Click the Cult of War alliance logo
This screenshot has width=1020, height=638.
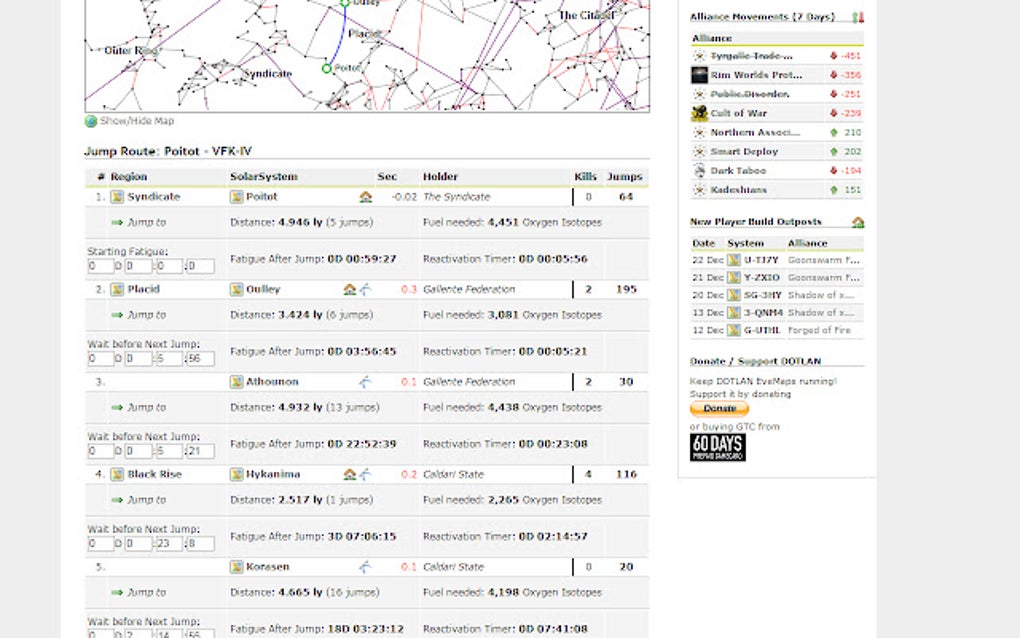tap(699, 113)
